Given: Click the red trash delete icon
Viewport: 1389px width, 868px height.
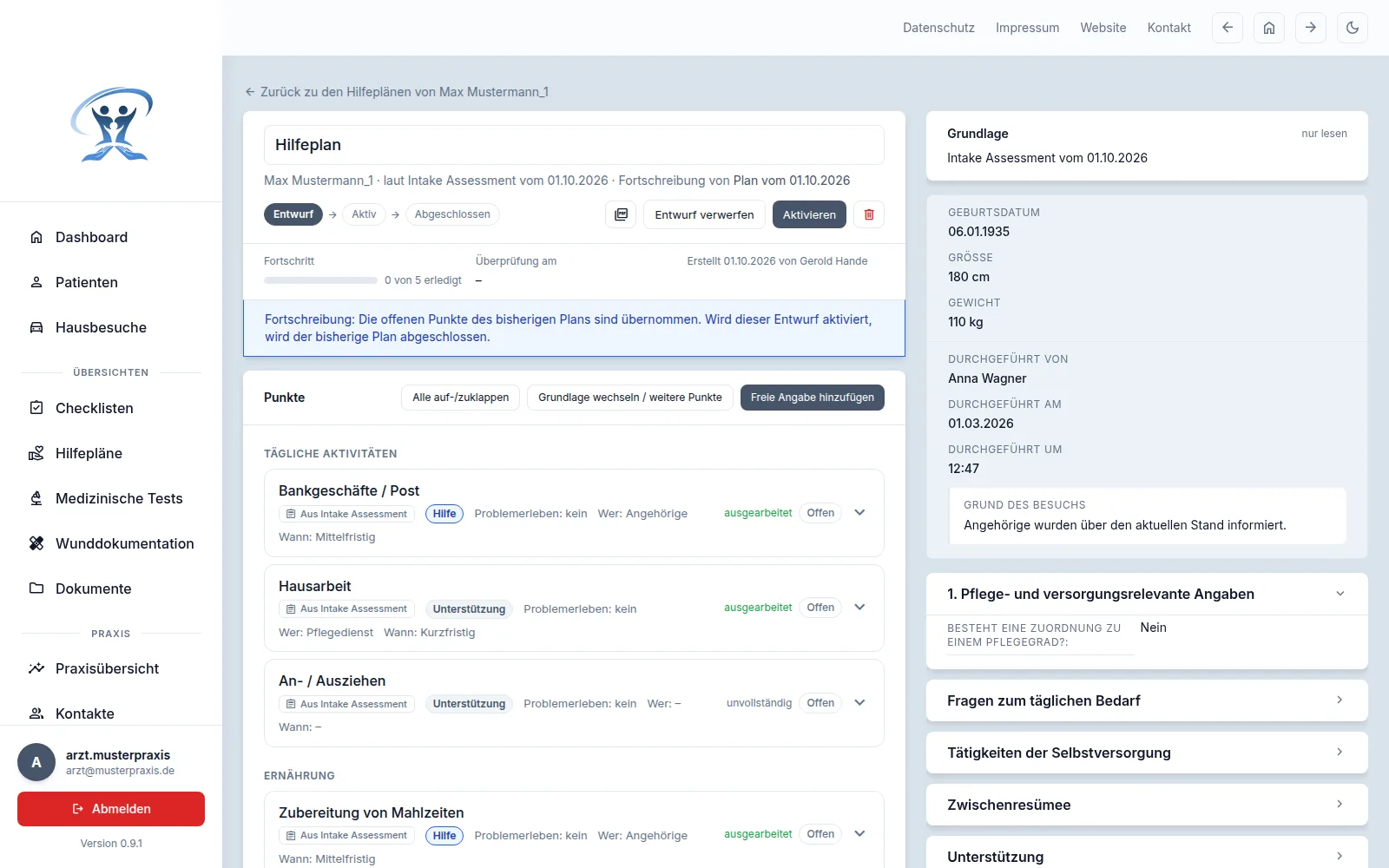Looking at the screenshot, I should 869,214.
